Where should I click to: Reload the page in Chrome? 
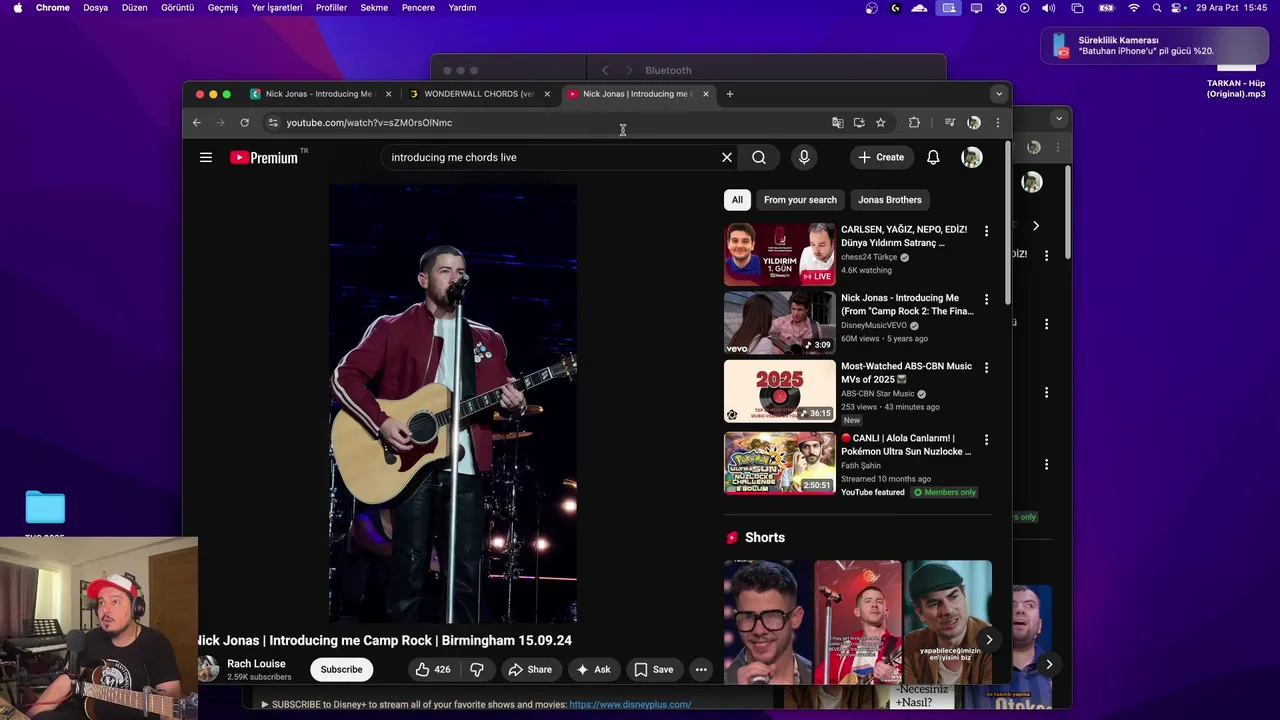pos(244,122)
